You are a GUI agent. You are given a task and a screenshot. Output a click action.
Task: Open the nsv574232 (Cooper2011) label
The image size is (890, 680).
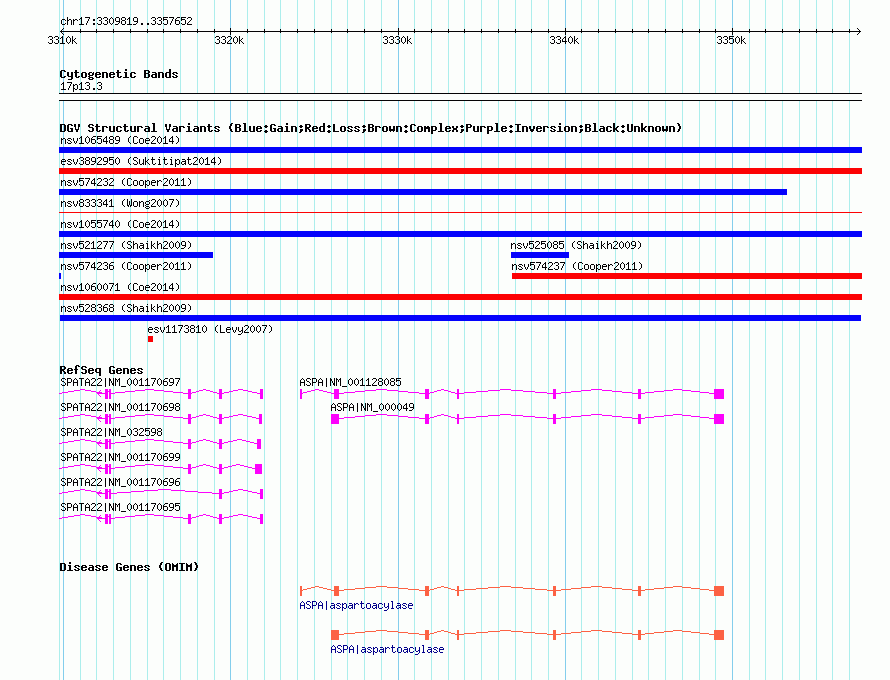(126, 182)
